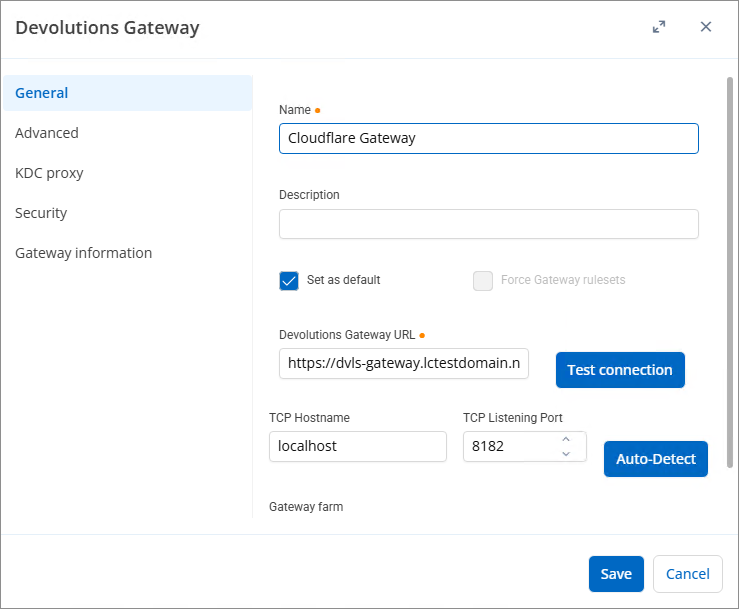This screenshot has height=609, width=739.
Task: Save the gateway configuration
Action: pos(616,574)
